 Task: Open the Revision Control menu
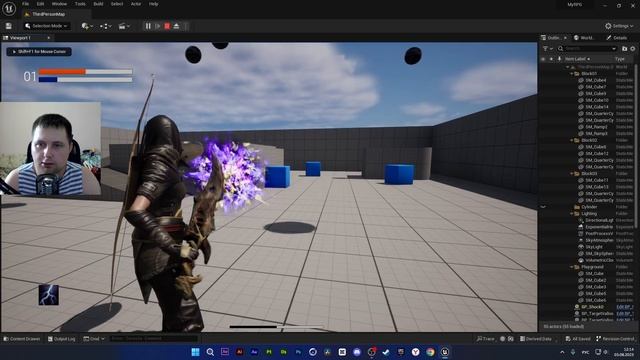616,339
